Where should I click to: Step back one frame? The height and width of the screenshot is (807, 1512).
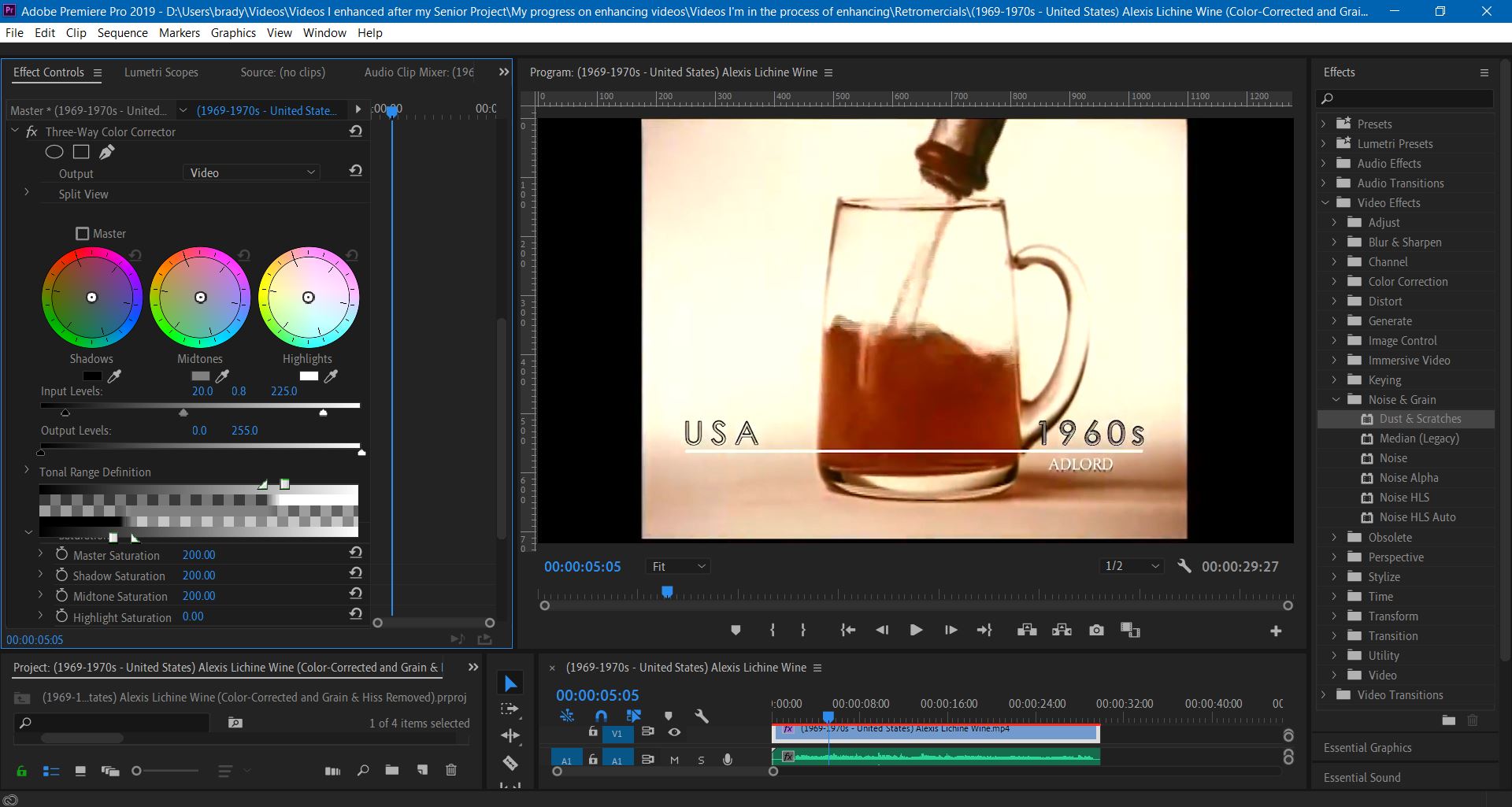(x=882, y=630)
